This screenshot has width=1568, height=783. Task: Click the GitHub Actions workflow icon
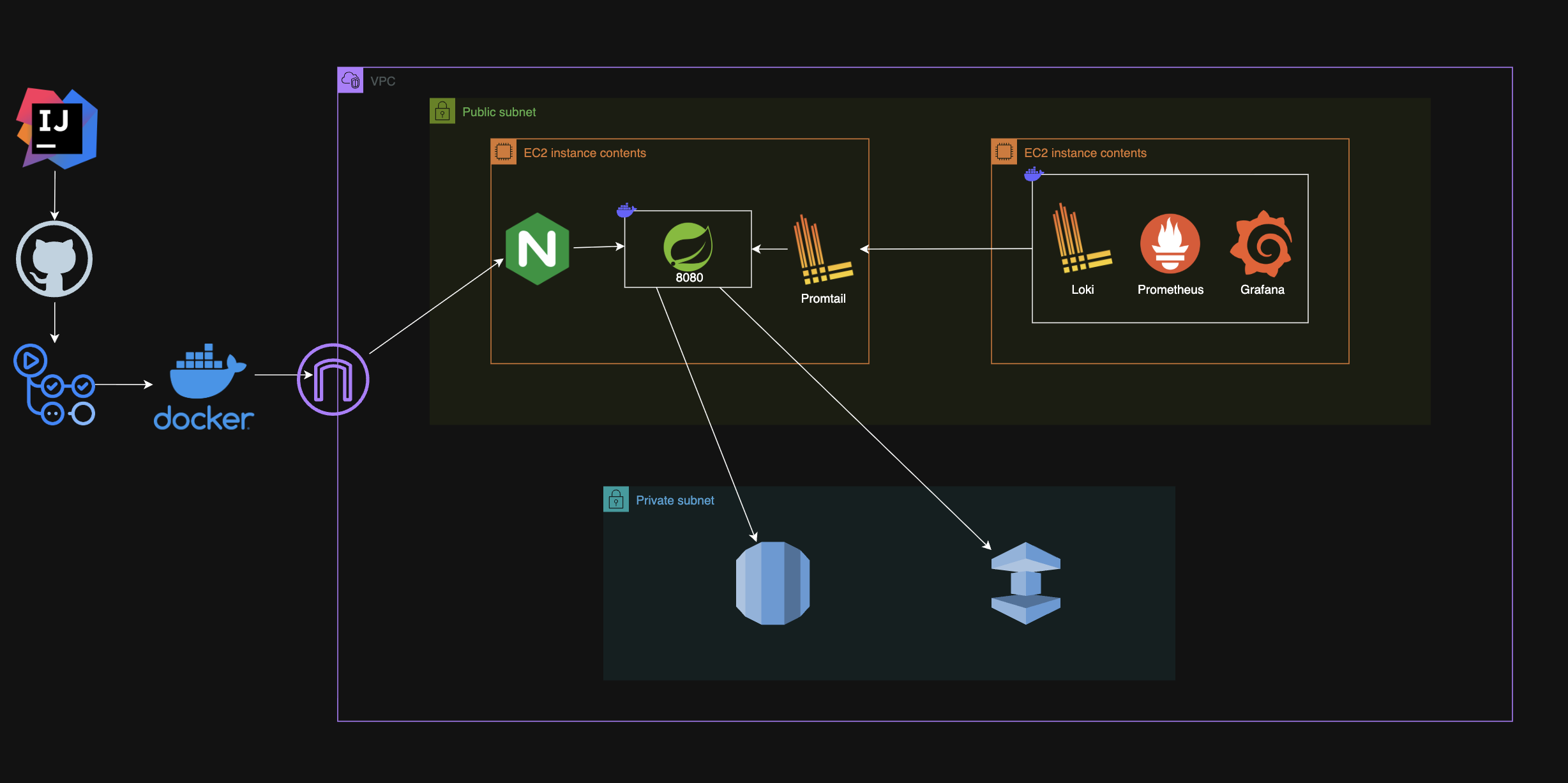coord(54,384)
